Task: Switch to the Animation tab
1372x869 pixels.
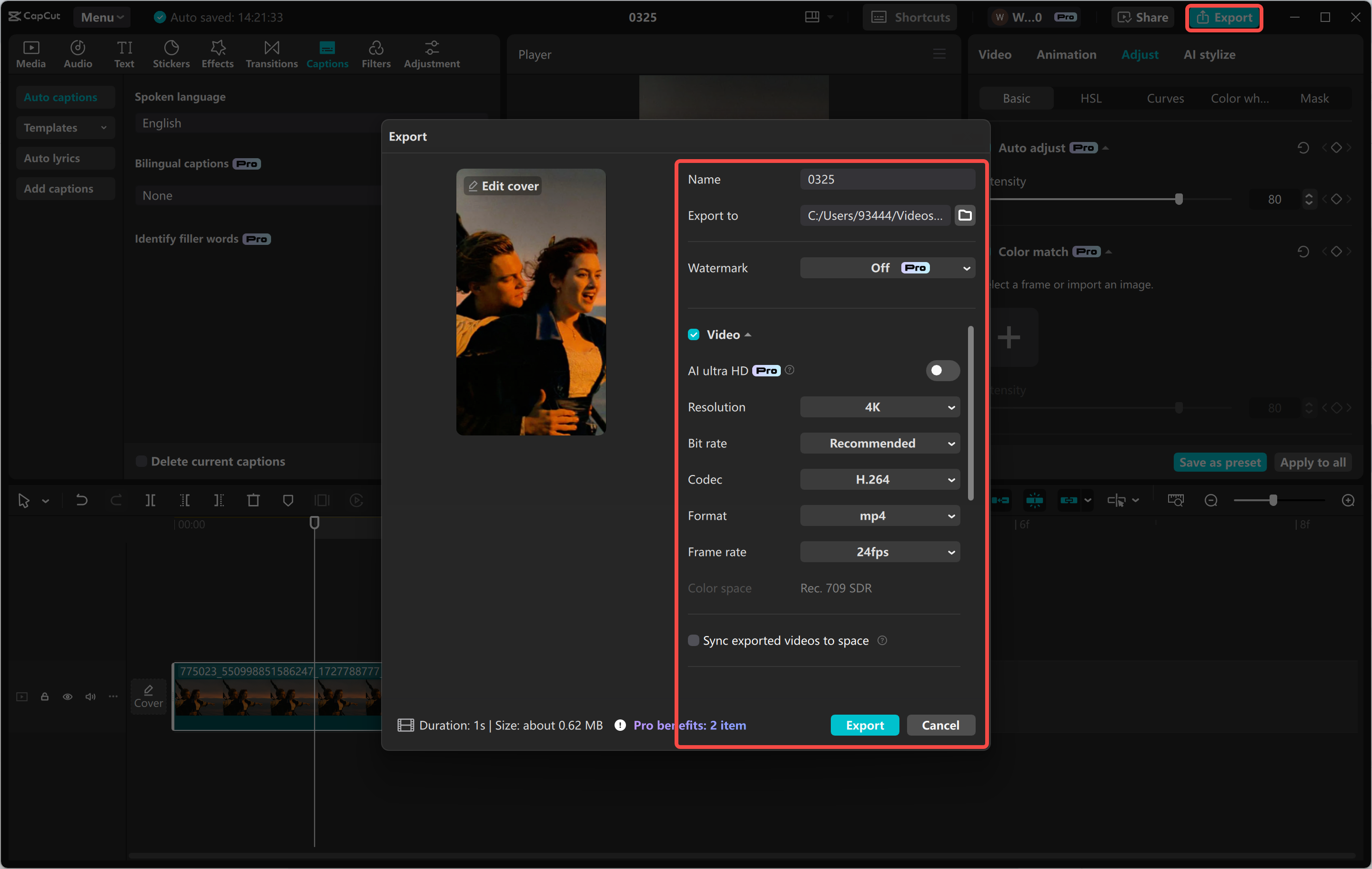Action: [1066, 55]
